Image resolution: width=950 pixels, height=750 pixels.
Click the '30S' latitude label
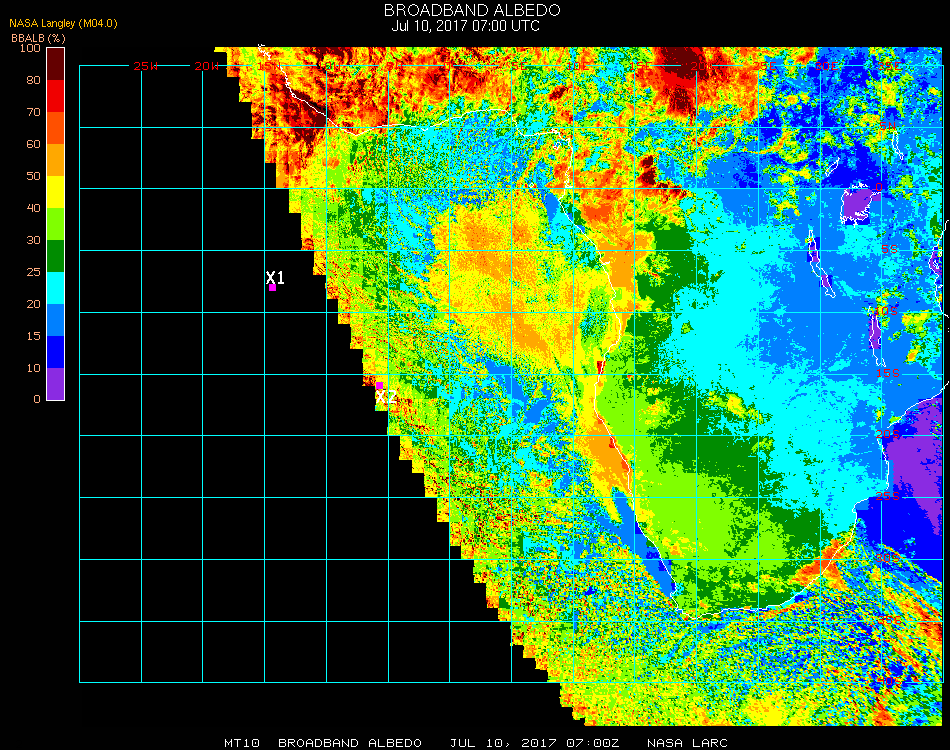888,559
